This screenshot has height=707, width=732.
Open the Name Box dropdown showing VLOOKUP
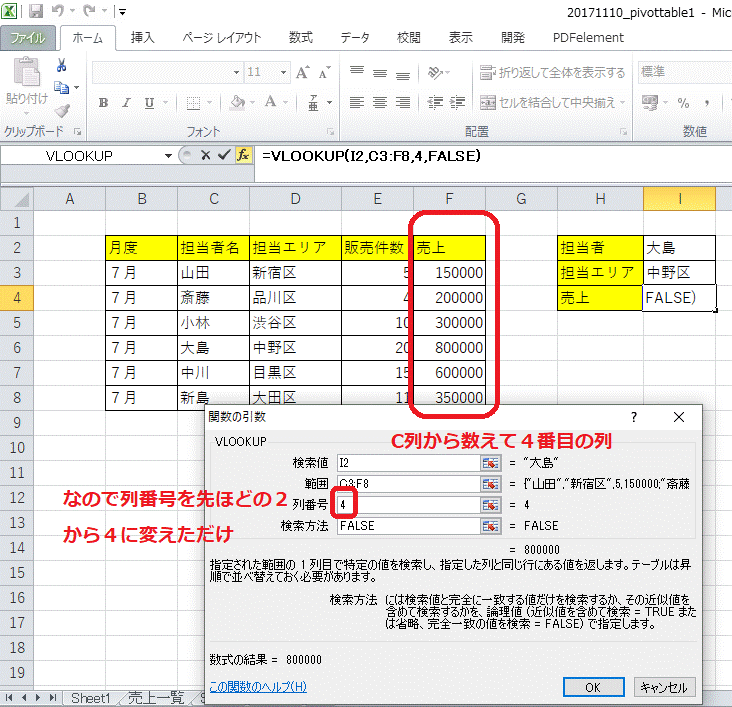167,156
